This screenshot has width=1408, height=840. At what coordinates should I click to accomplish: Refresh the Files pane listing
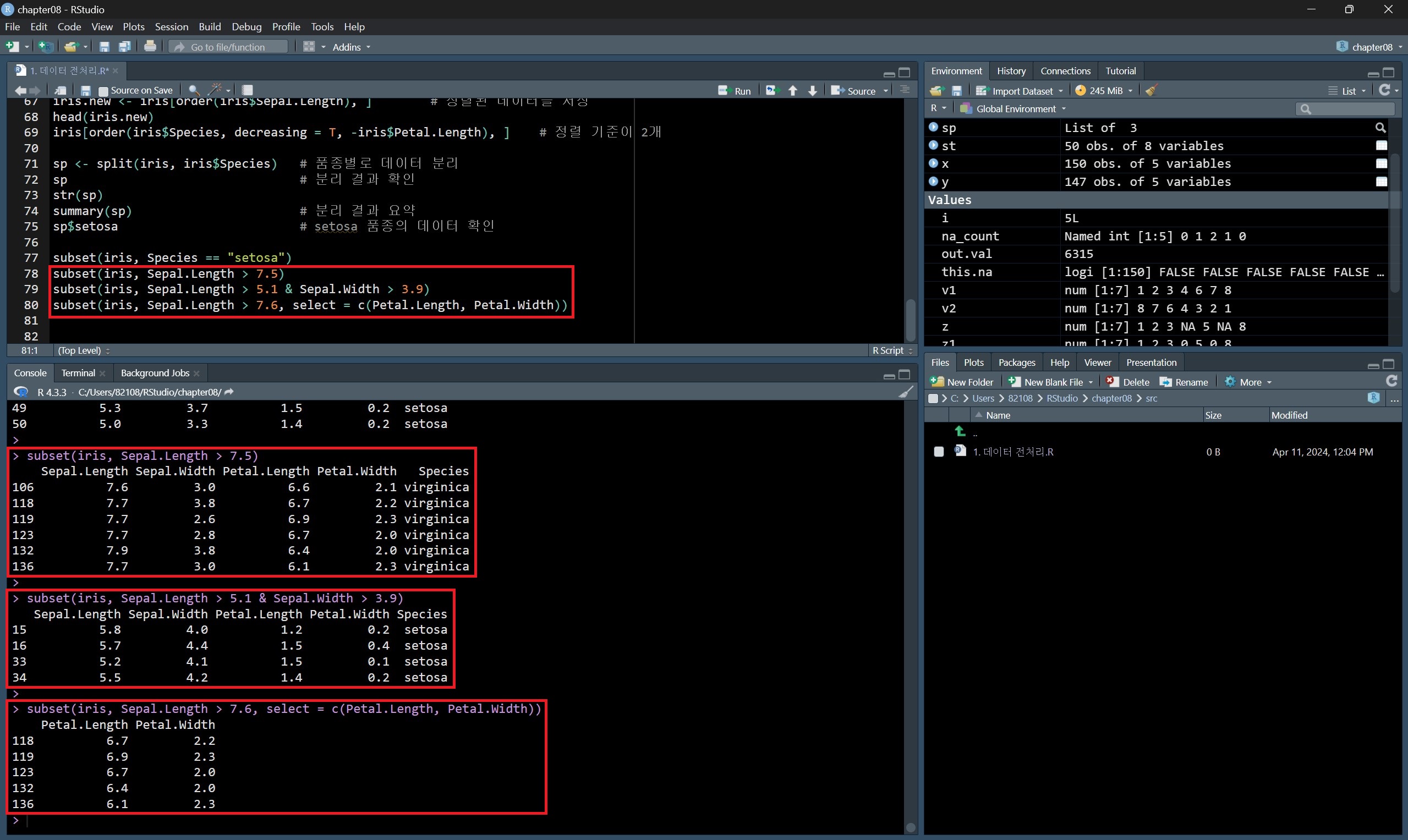coord(1391,382)
